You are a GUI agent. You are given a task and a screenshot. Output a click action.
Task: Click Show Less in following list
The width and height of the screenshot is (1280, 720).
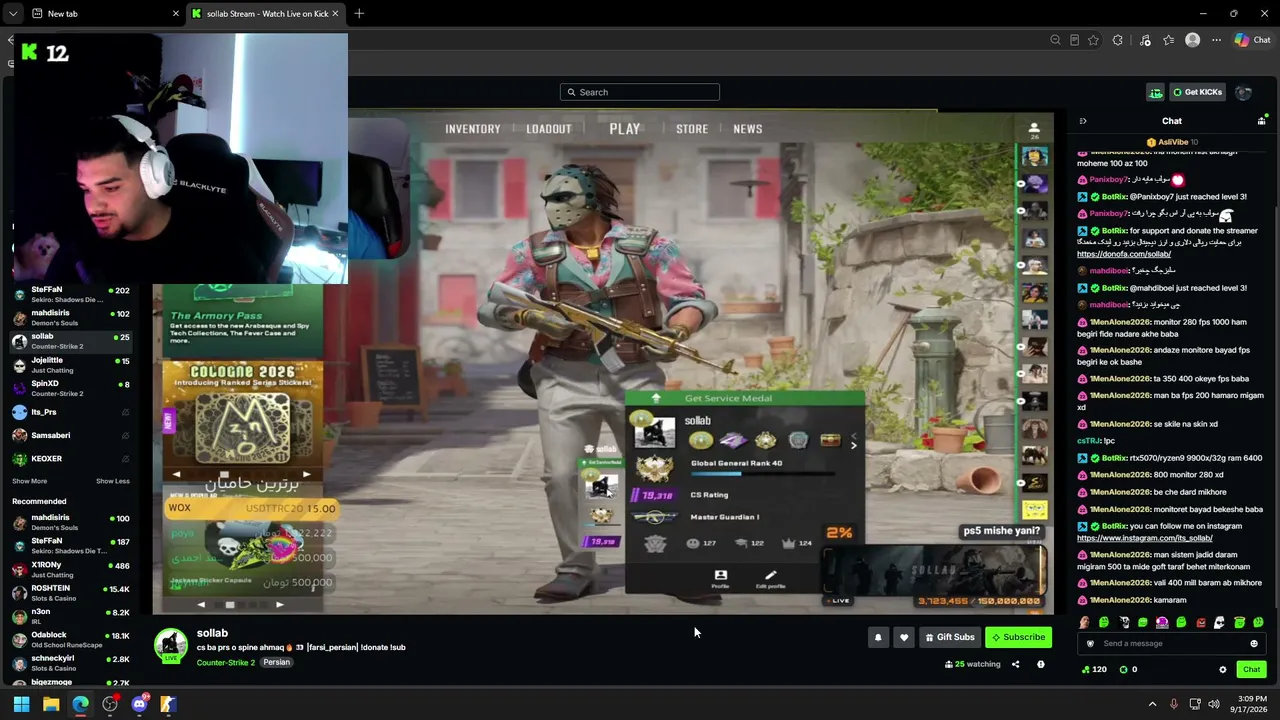click(113, 481)
